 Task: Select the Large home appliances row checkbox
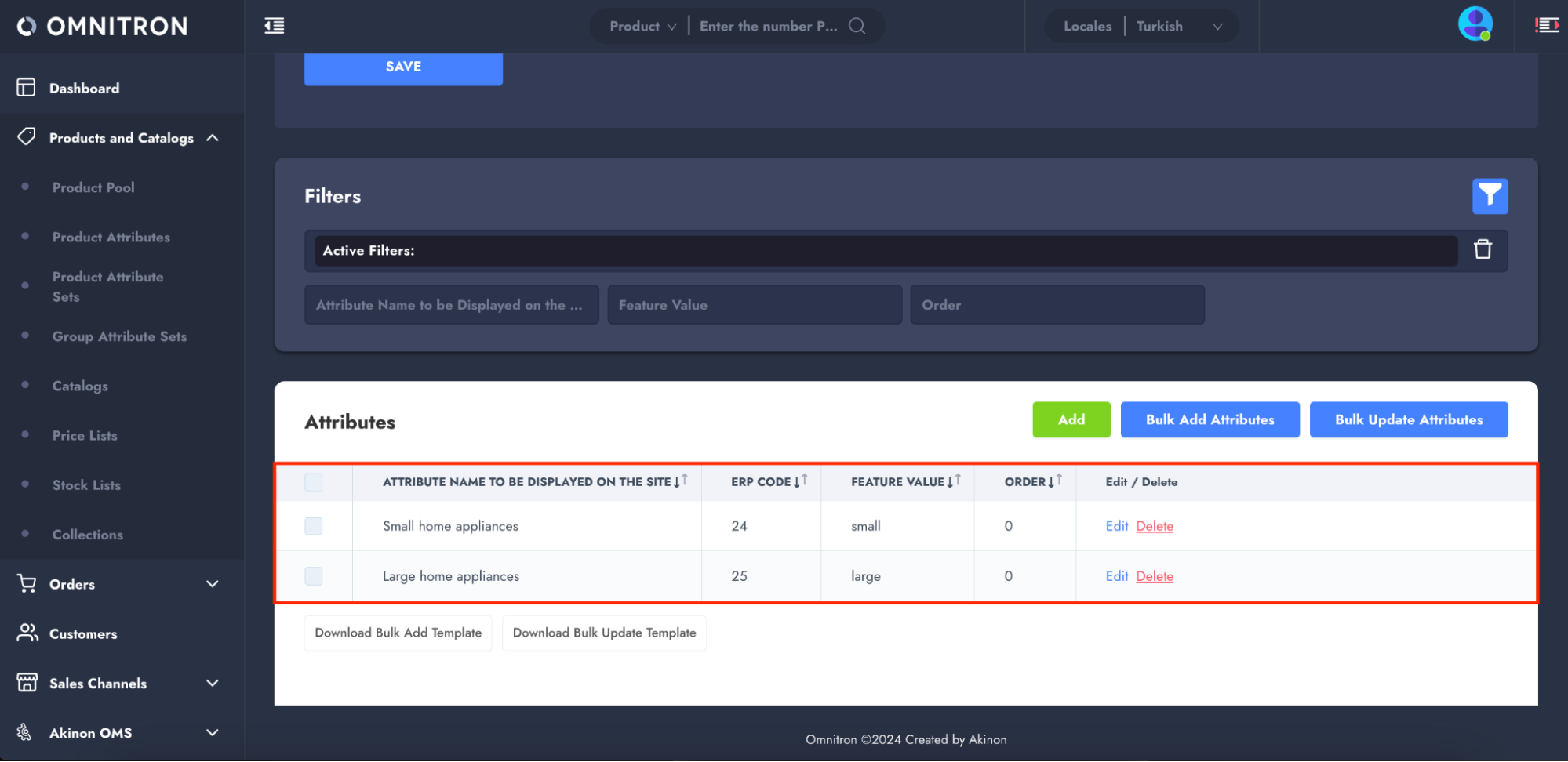pyautogui.click(x=314, y=576)
